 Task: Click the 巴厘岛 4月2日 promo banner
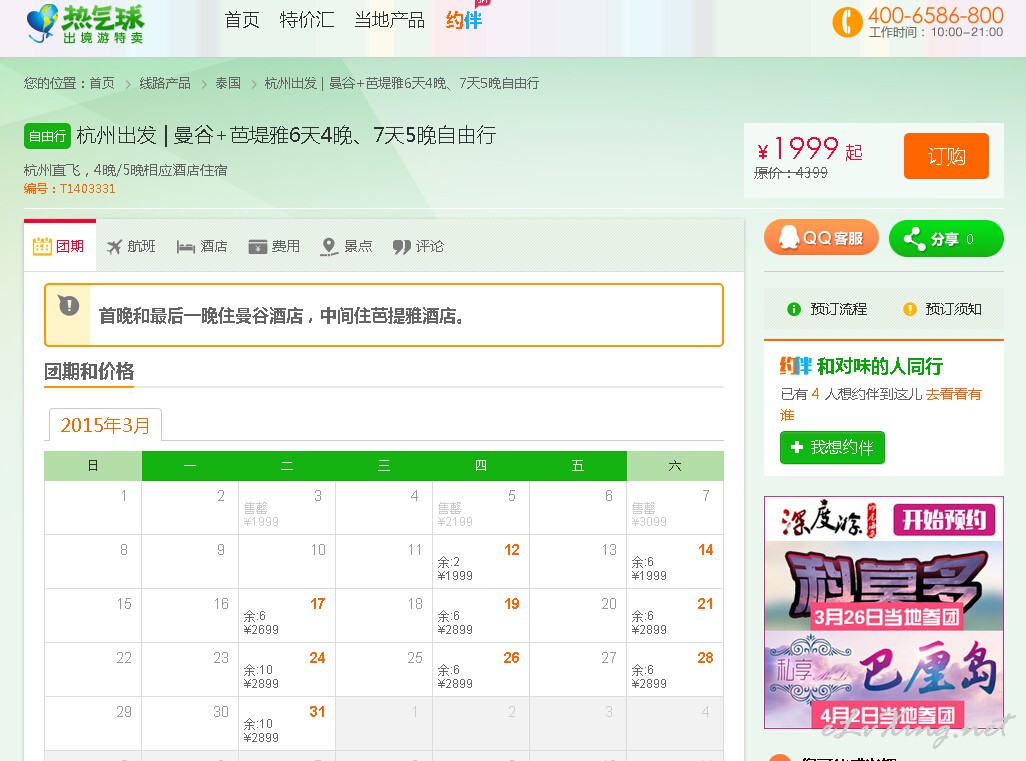(884, 679)
